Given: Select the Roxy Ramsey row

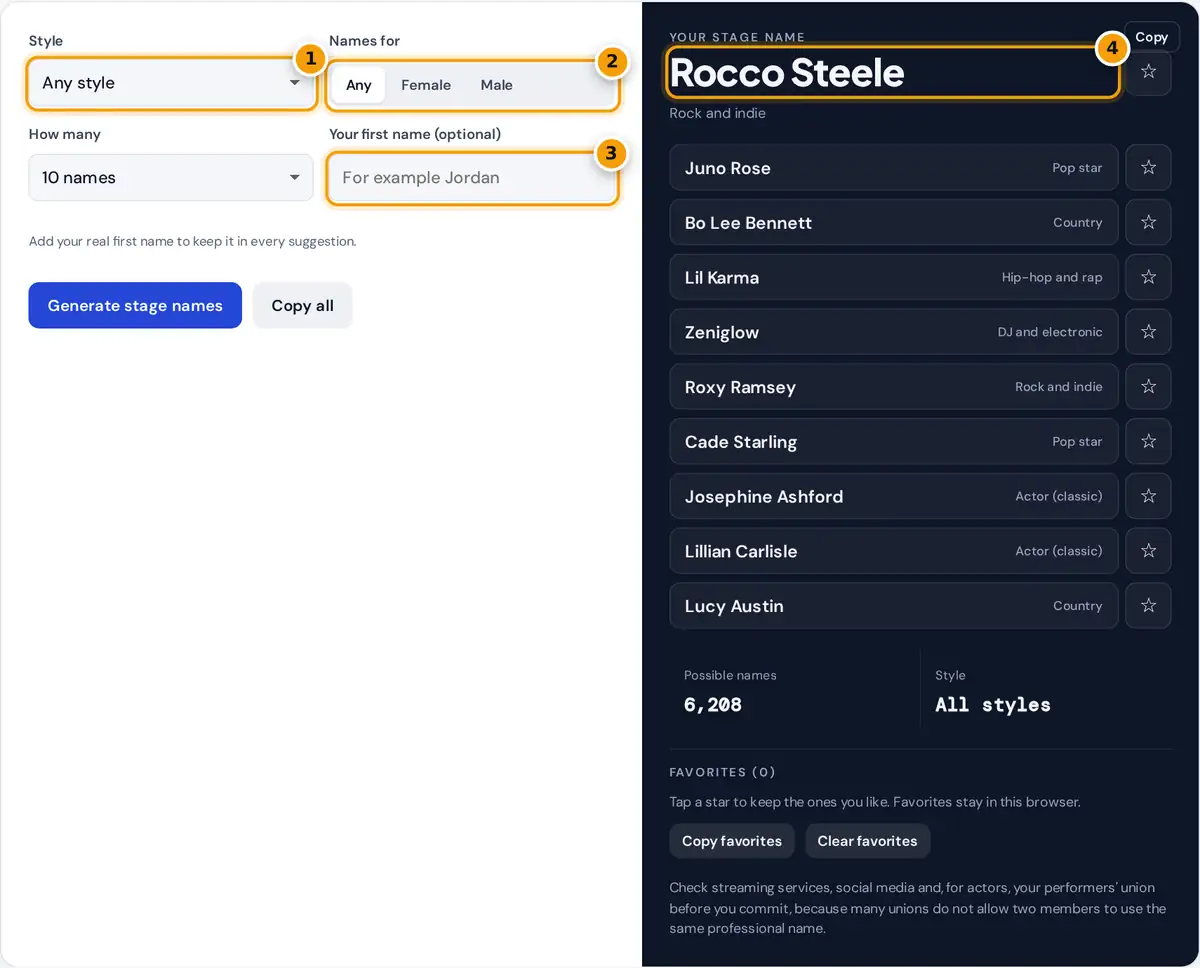Looking at the screenshot, I should [893, 386].
